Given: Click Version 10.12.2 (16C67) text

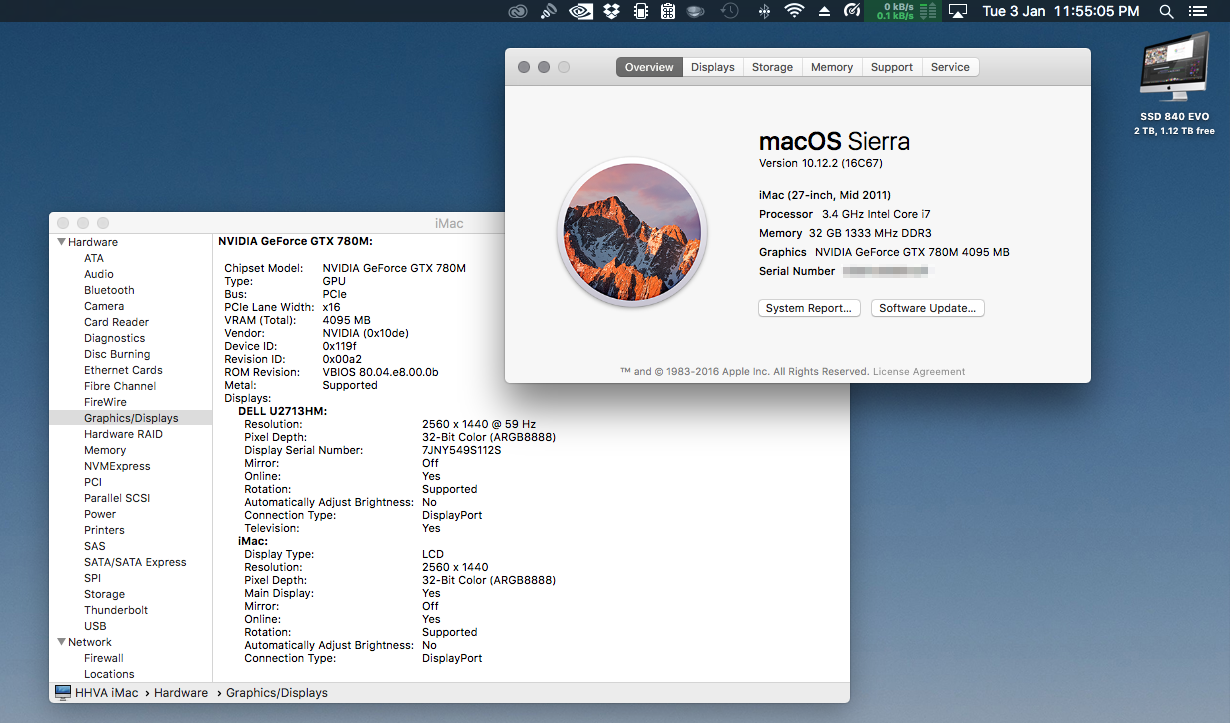Looking at the screenshot, I should 821,163.
